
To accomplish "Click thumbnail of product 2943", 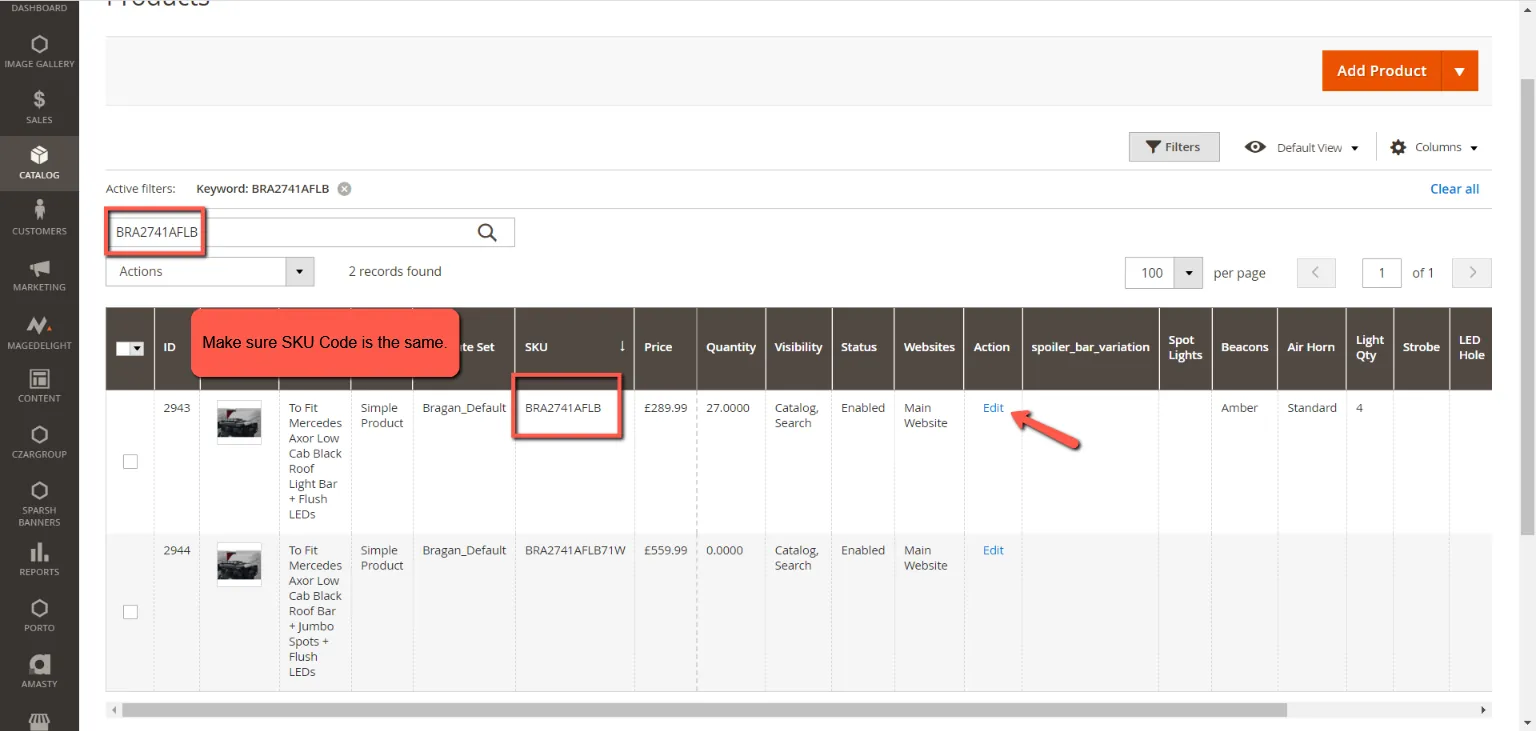I will click(x=239, y=422).
